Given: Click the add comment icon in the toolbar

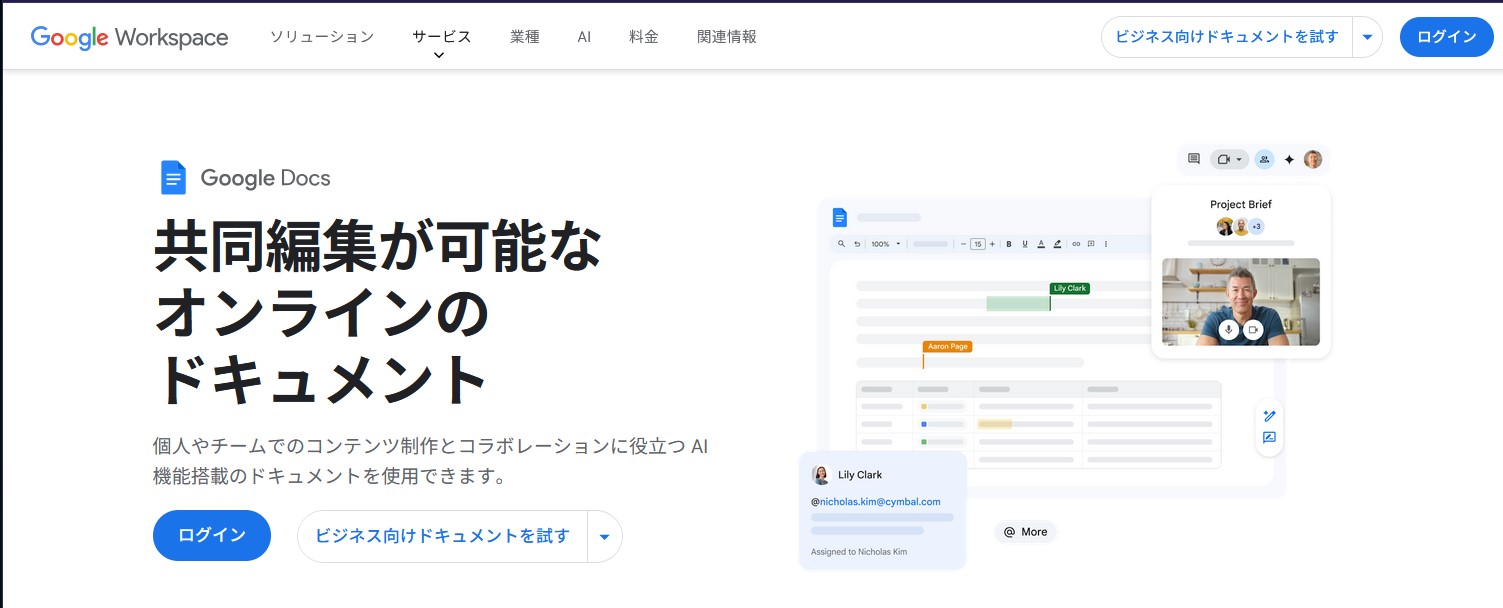Looking at the screenshot, I should pos(1091,244).
